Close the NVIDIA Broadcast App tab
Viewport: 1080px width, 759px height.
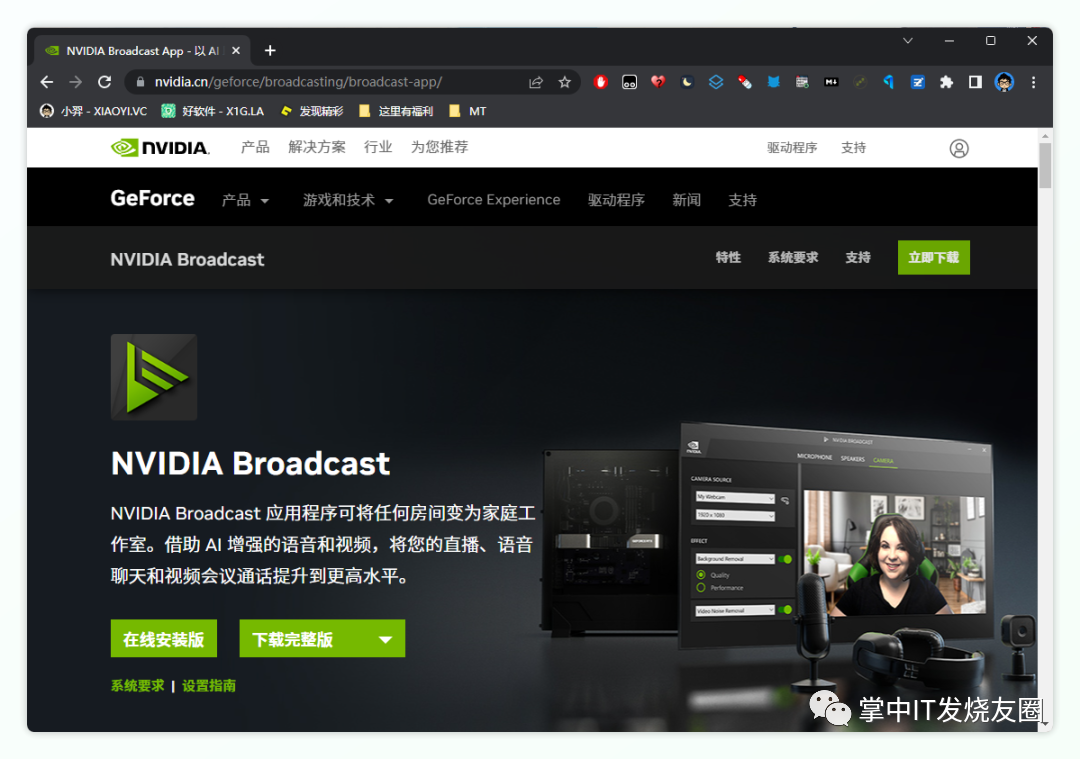tap(236, 50)
